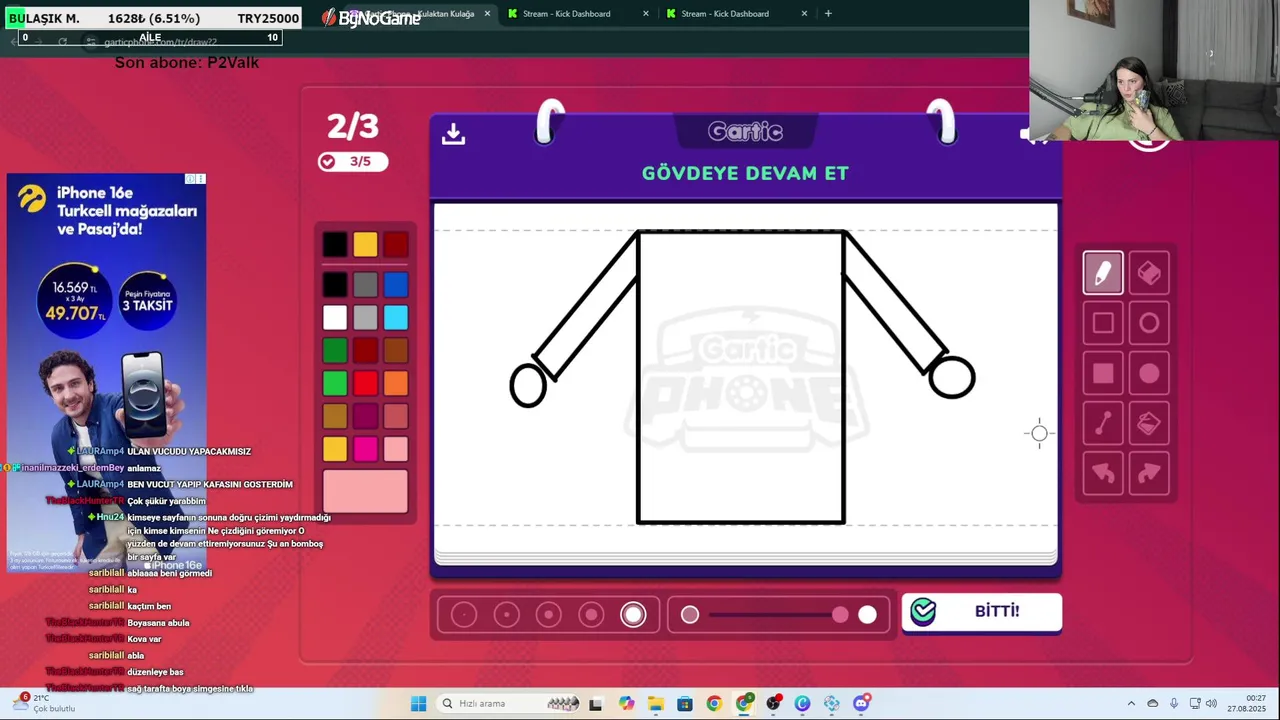The image size is (1280, 720).
Task: Select the hollow rectangle shape tool
Action: (x=1103, y=323)
